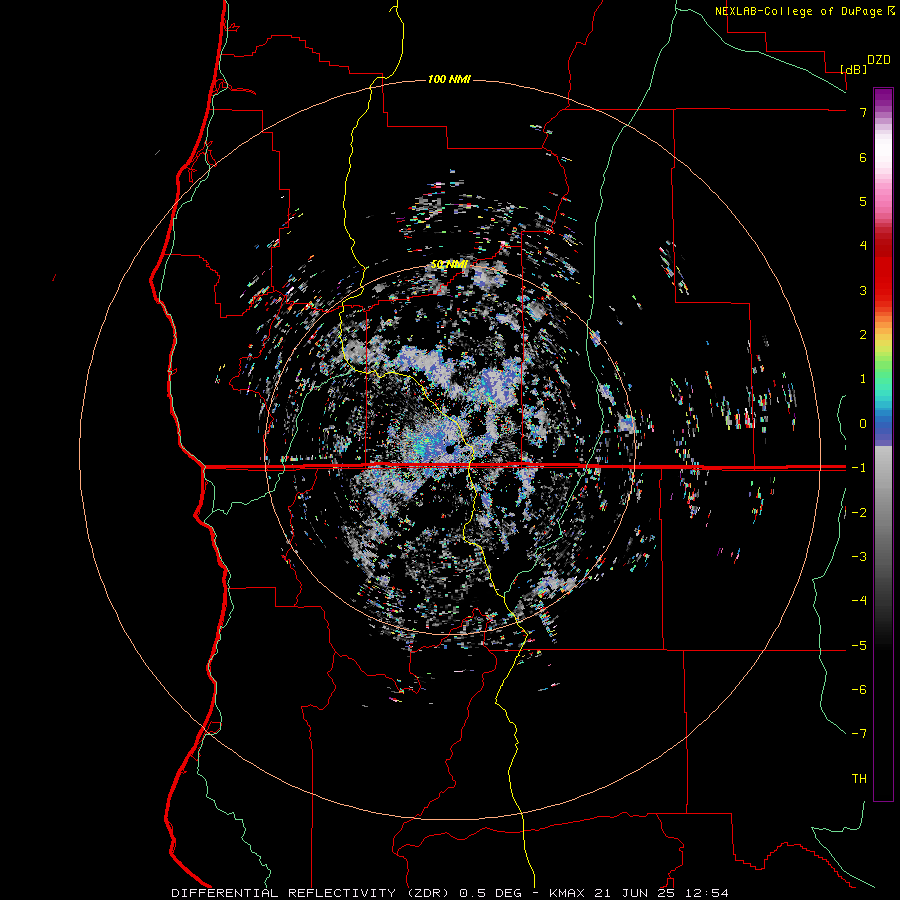
Task: Click the [dB] unit label
Action: point(853,69)
